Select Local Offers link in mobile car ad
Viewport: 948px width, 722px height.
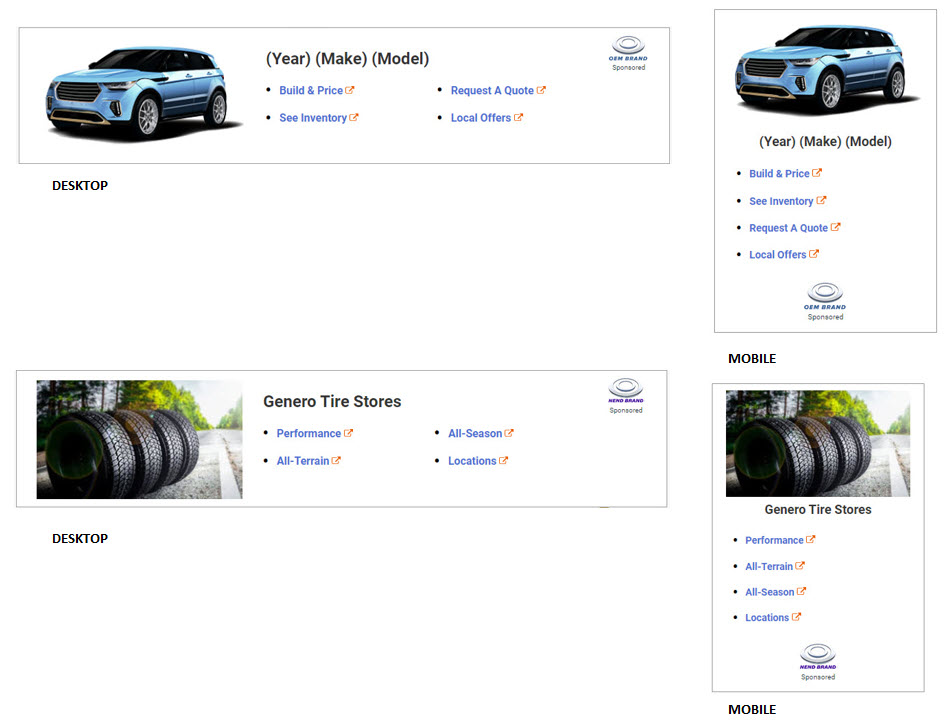click(x=777, y=255)
